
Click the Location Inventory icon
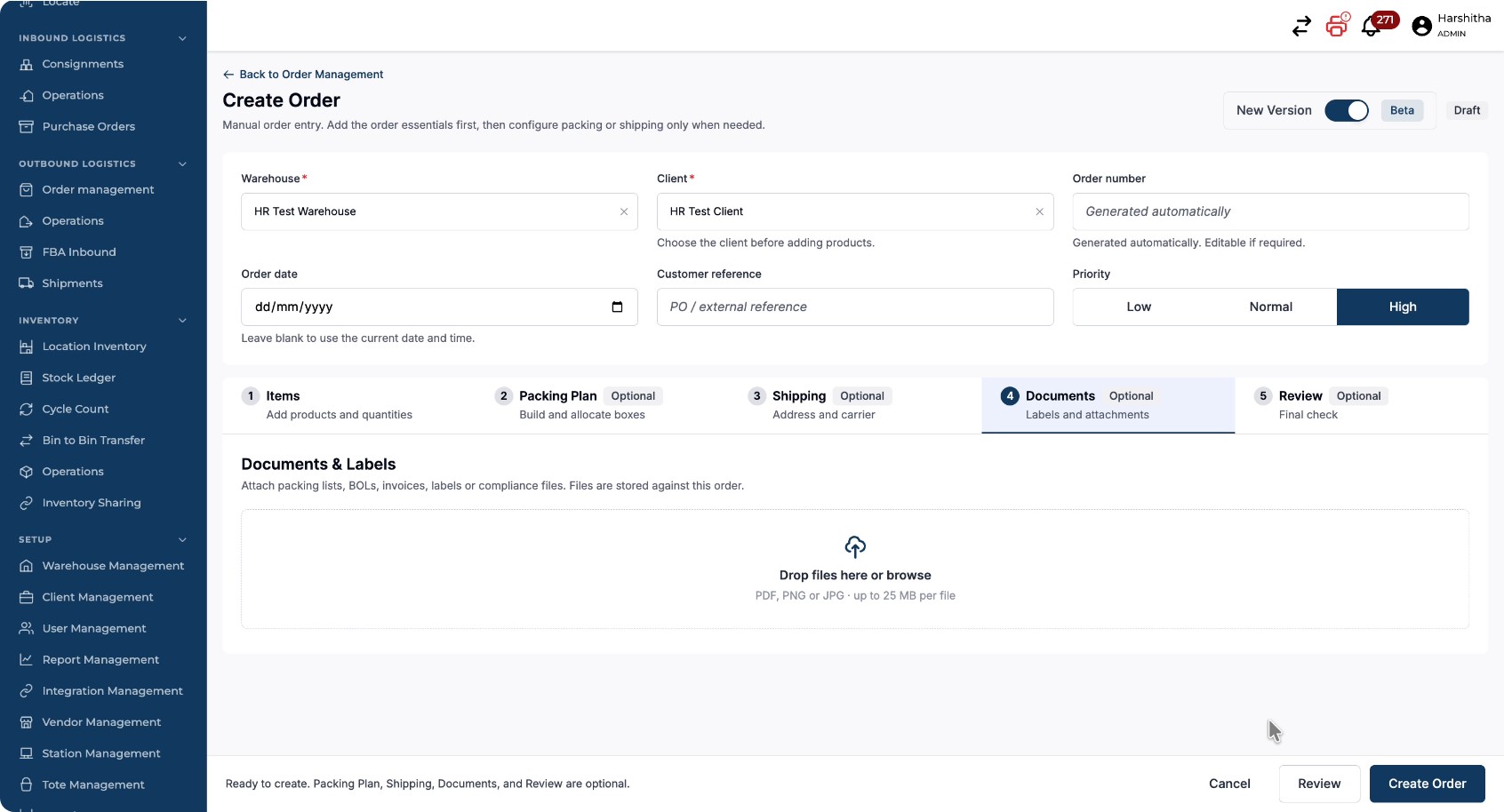27,346
